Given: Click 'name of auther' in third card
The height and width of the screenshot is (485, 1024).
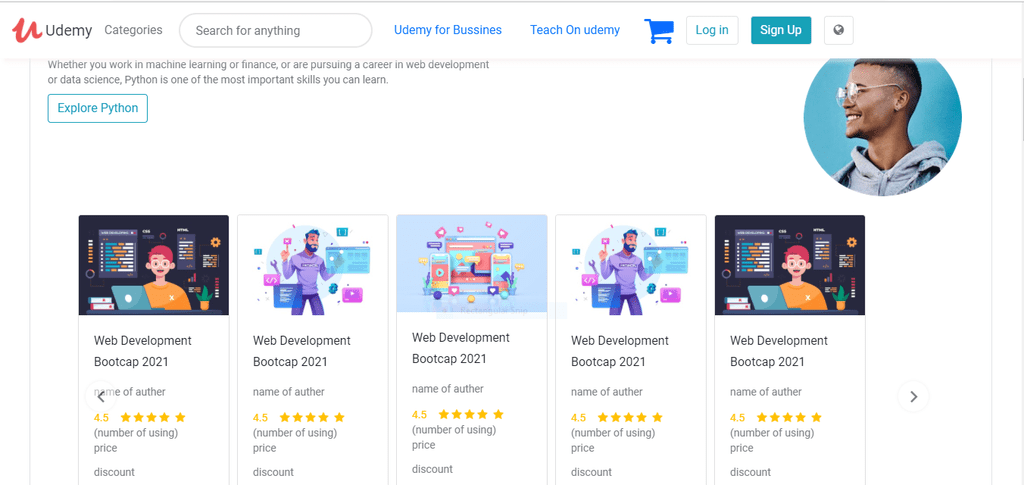Looking at the screenshot, I should (x=448, y=388).
